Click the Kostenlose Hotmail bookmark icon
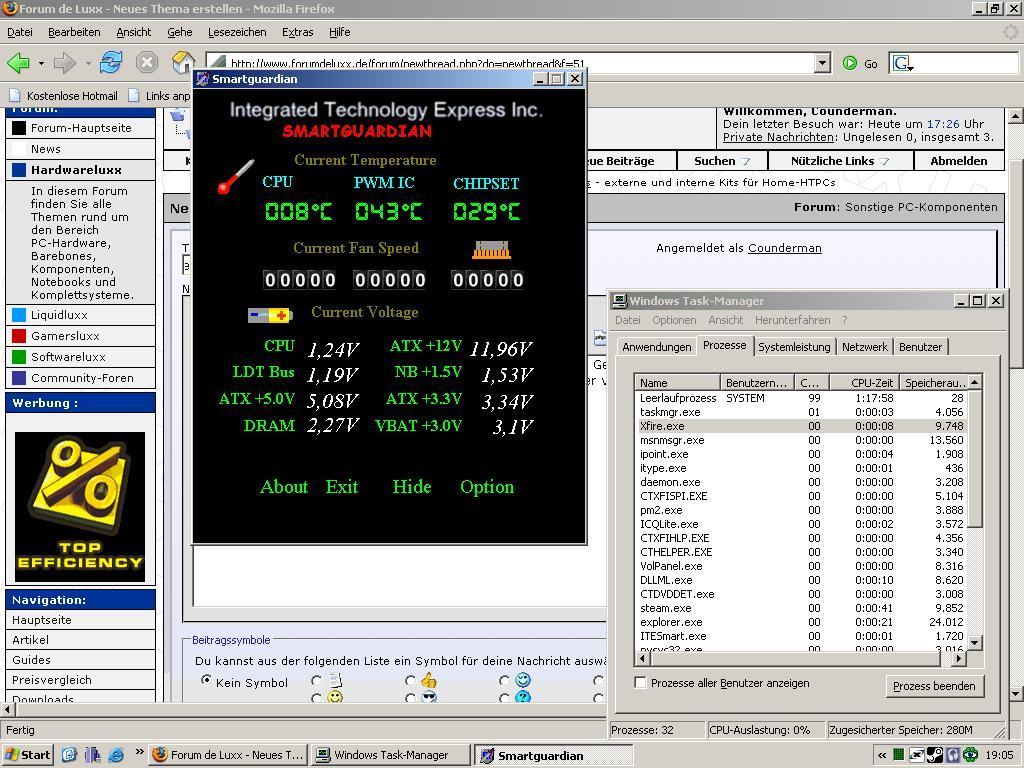 (x=14, y=95)
